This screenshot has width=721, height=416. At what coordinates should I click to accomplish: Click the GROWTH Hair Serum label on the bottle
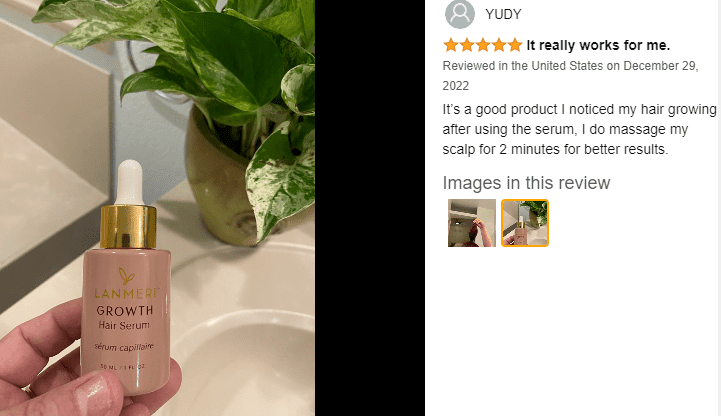tap(124, 318)
